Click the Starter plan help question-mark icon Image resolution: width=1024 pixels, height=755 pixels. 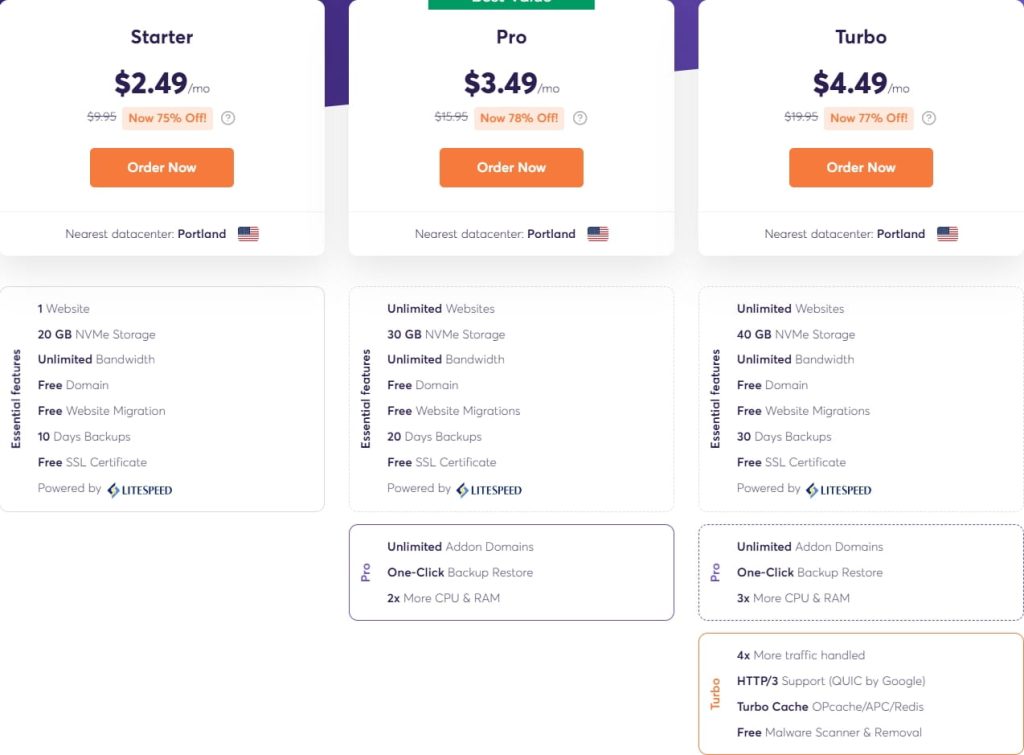228,118
